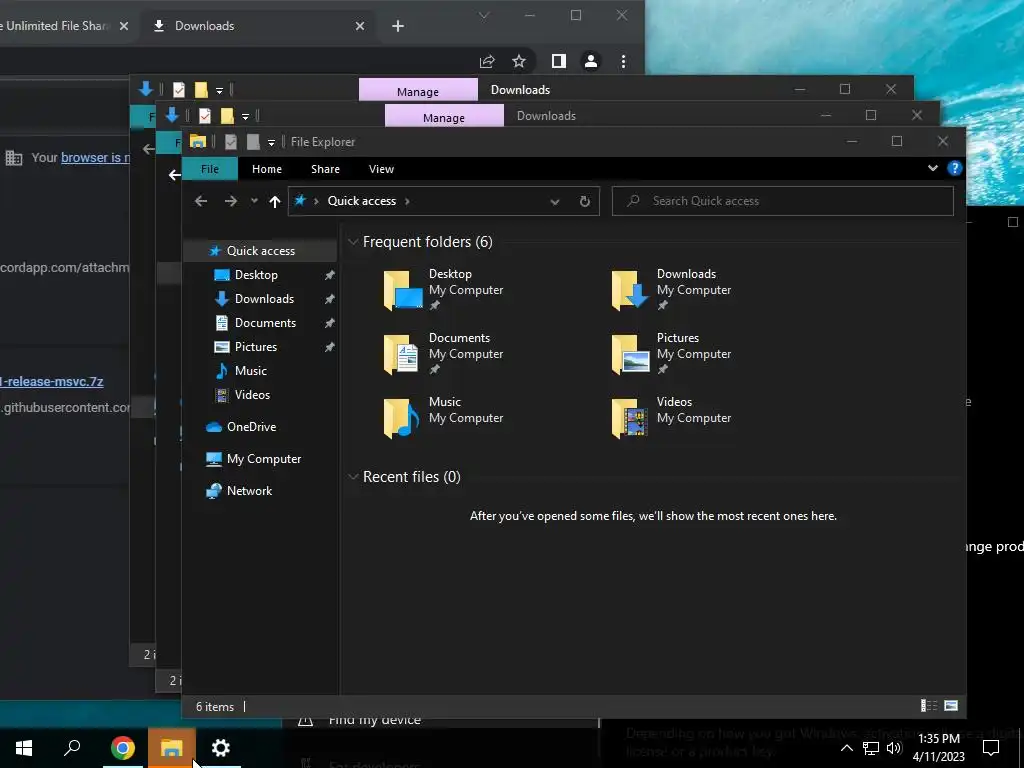
Task: Select the Downloads folder icon in Frequent folders
Action: (x=630, y=290)
